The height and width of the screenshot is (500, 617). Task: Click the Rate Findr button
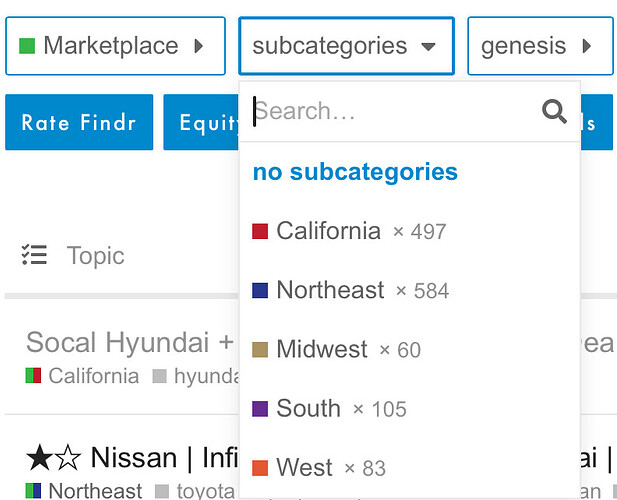(79, 122)
